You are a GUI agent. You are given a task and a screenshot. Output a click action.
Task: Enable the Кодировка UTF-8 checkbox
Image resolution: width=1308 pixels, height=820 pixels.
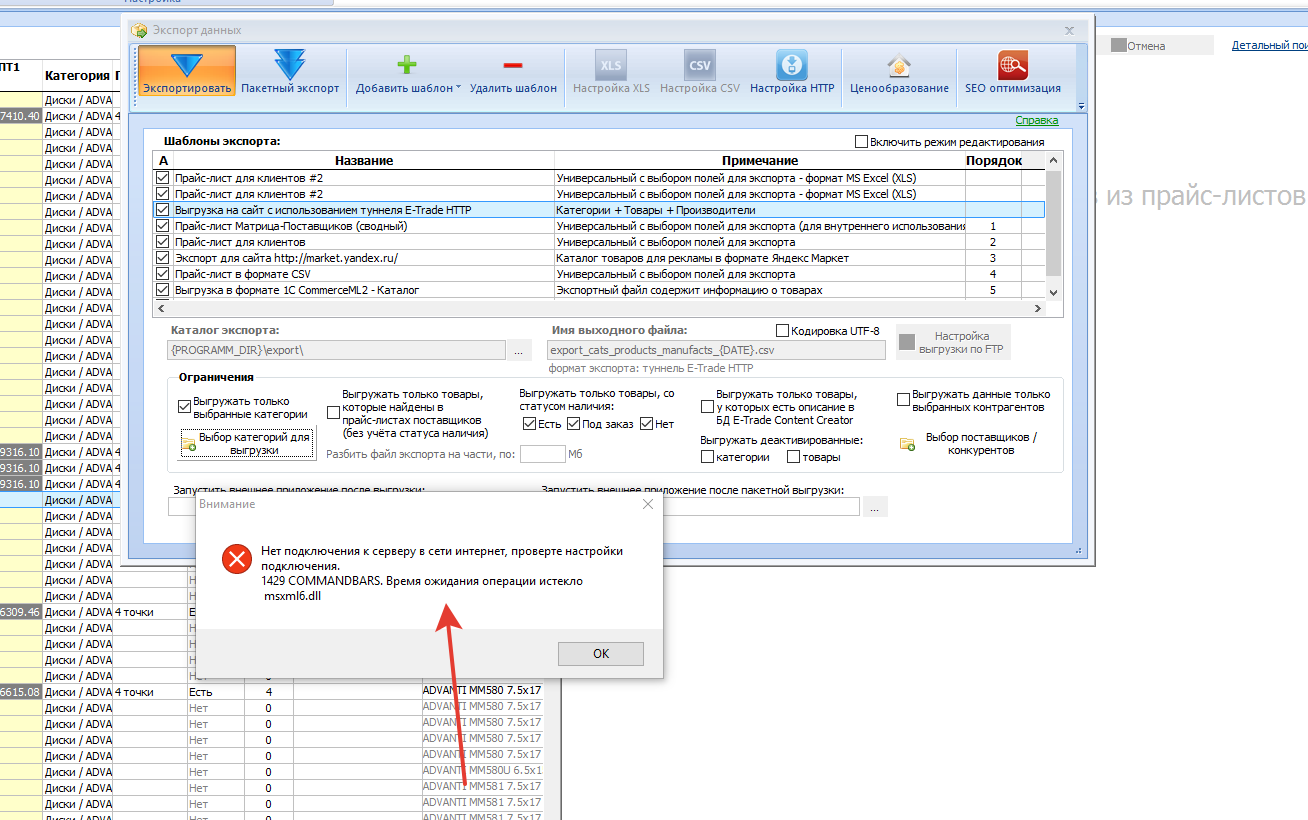pyautogui.click(x=783, y=331)
